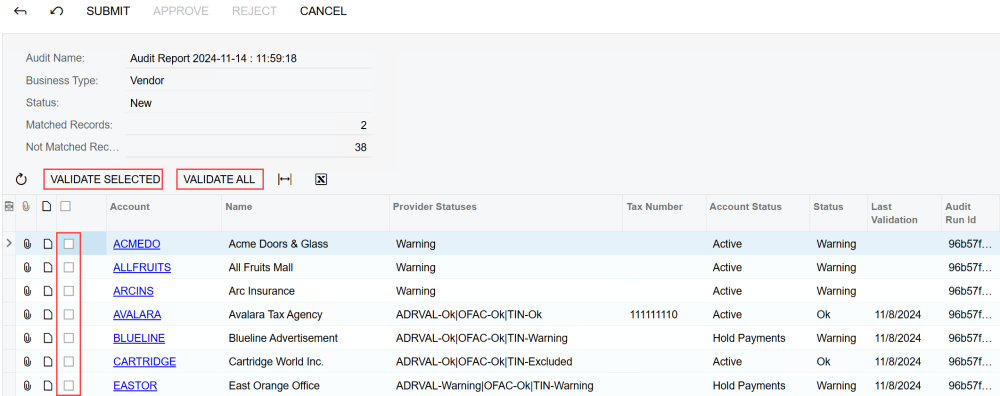Check the EASTOR row checkbox
Viewport: 1000px width, 396px height.
tap(69, 385)
